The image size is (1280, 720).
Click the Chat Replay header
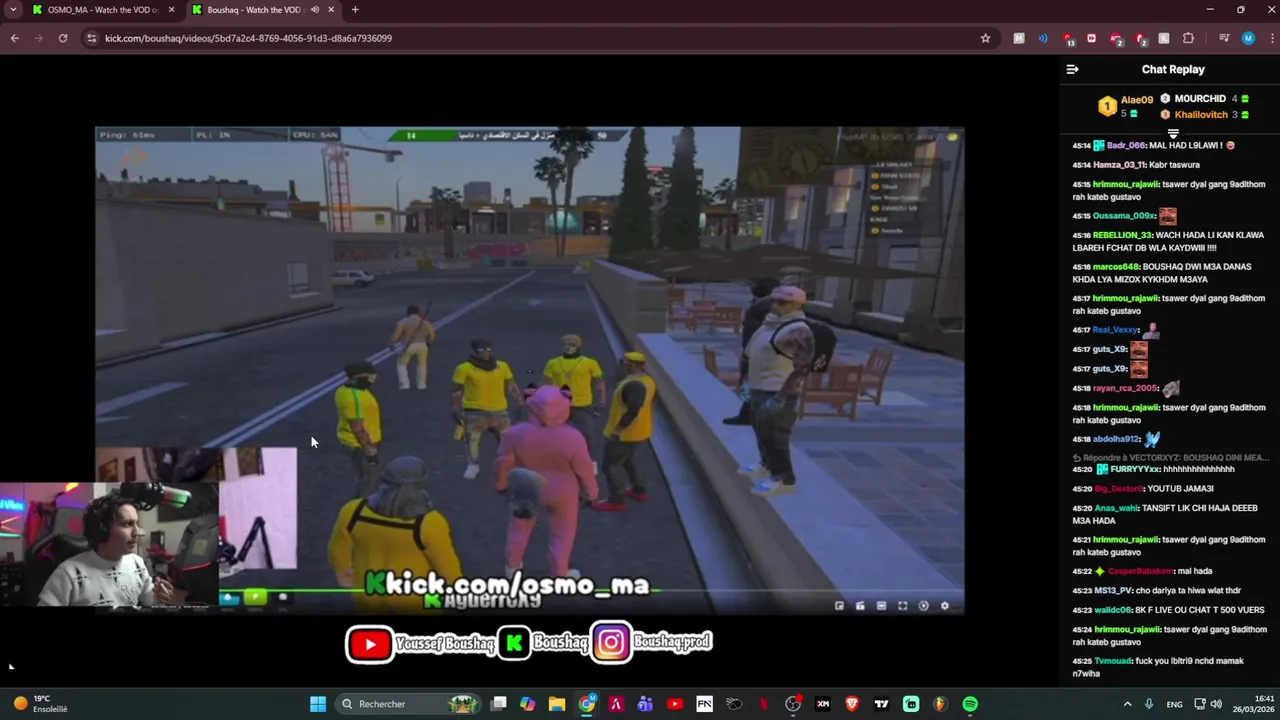(1173, 69)
